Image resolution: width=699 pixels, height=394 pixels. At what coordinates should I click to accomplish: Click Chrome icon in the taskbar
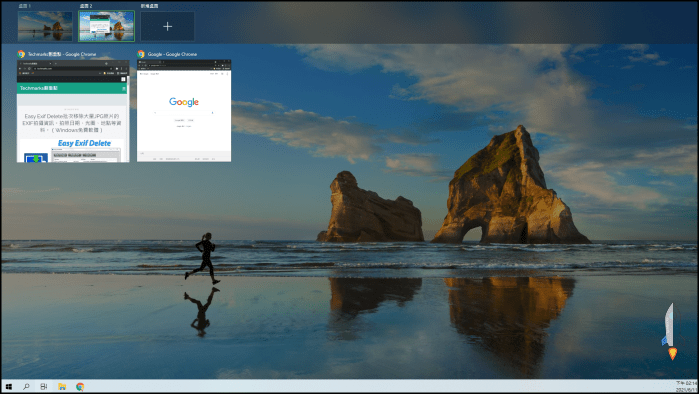point(80,386)
